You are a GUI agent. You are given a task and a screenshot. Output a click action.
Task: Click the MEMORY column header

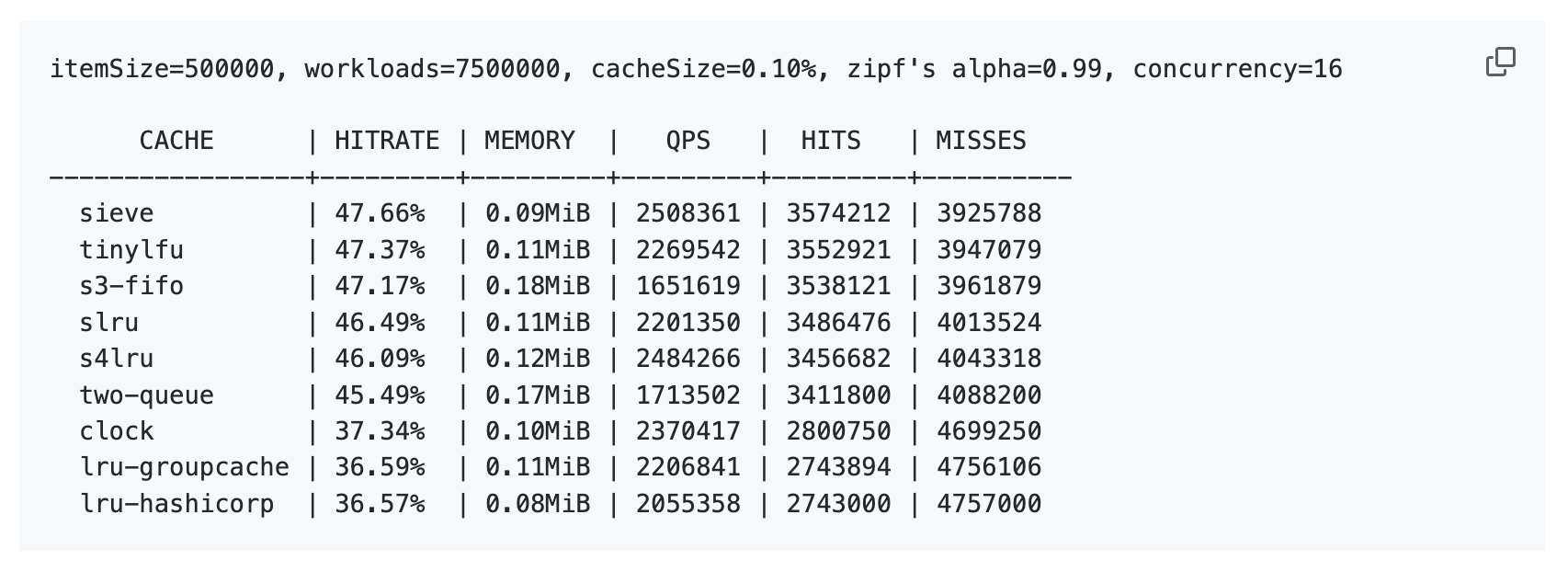coord(529,141)
